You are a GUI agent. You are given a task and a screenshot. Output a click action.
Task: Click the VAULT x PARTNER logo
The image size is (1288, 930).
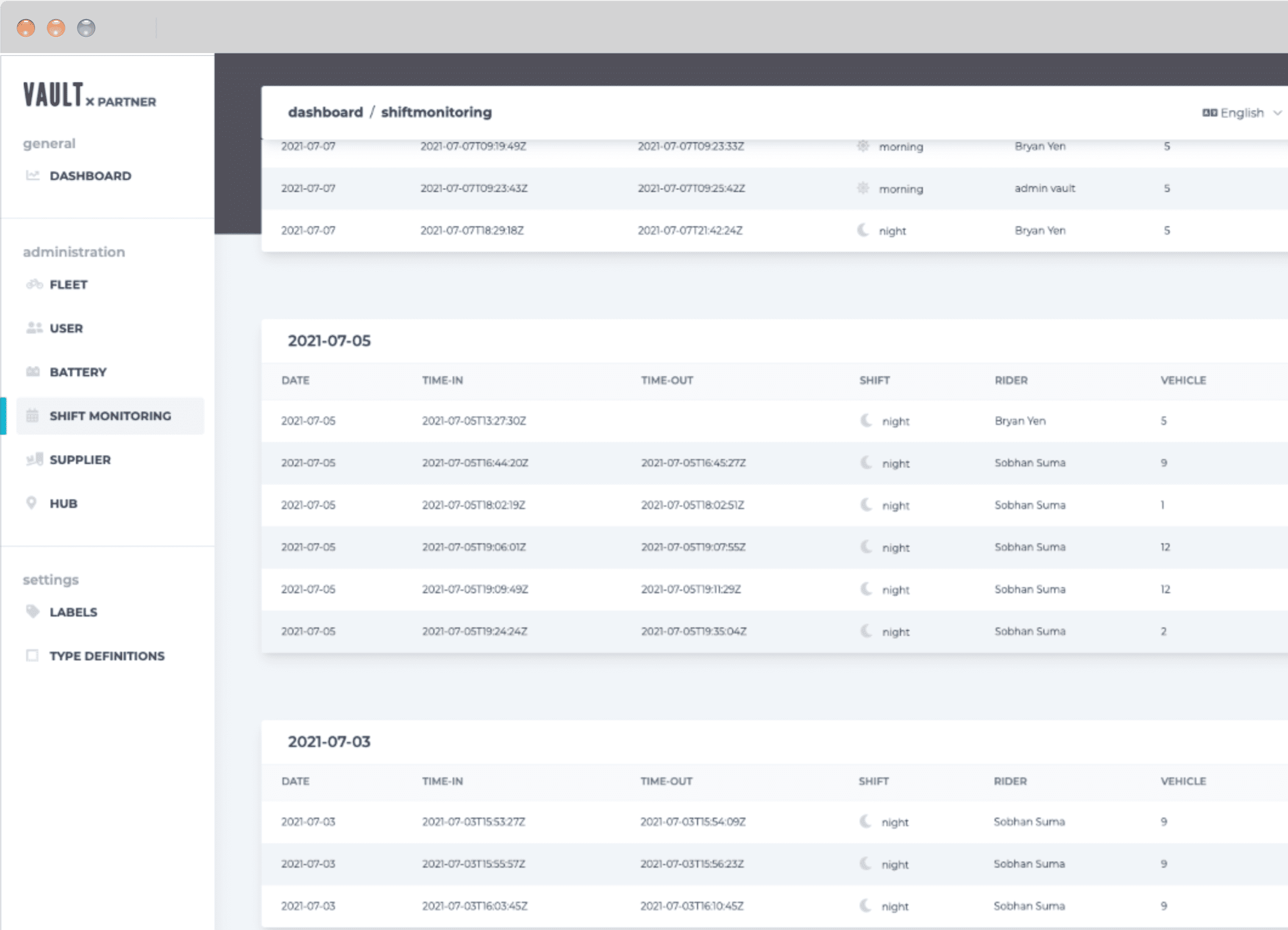click(89, 95)
